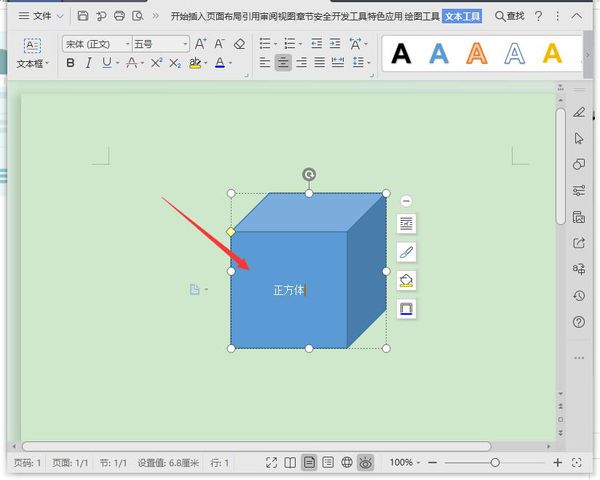
Task: Toggle bold formatting in the ribbon
Action: pos(70,63)
